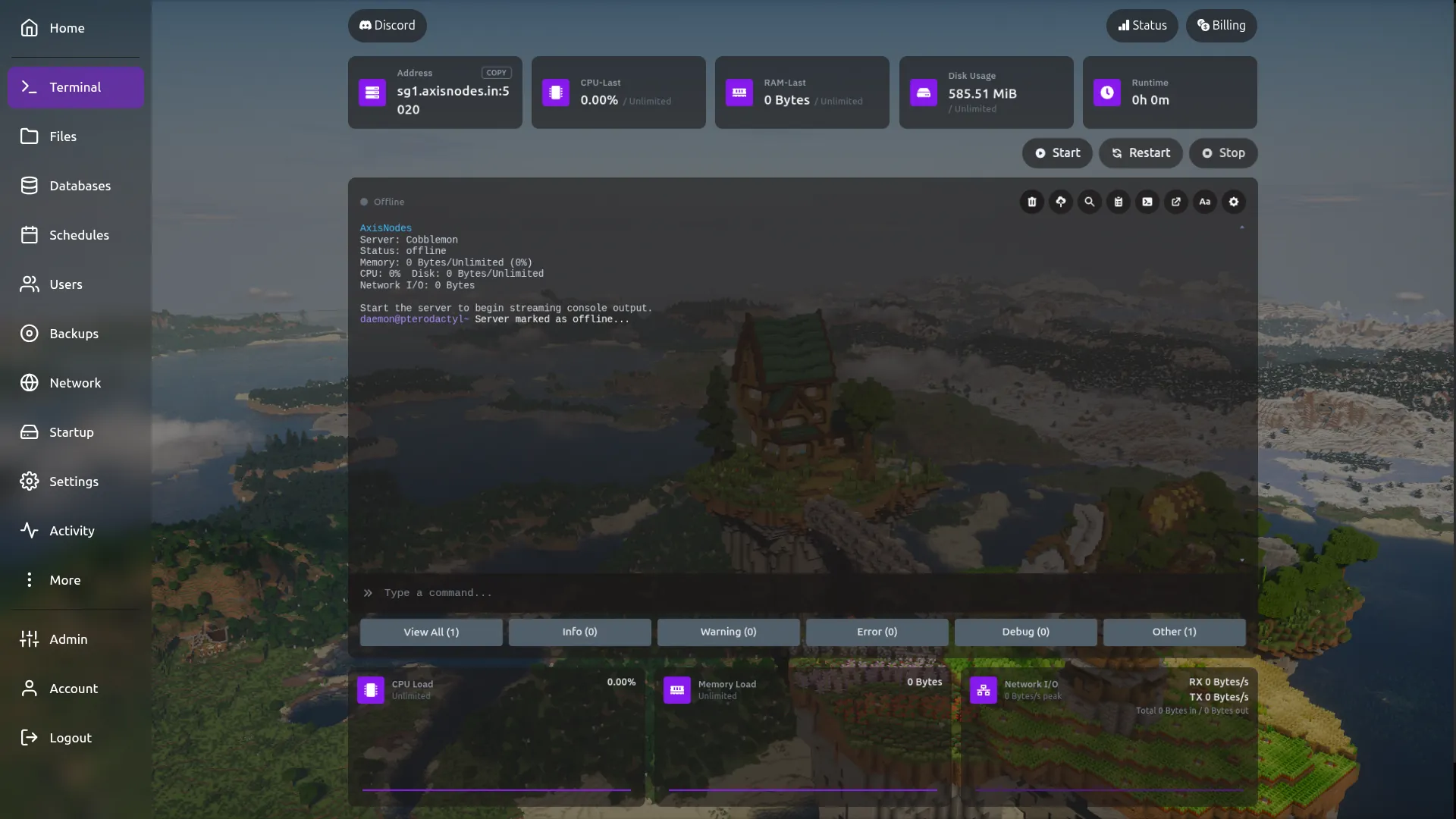The width and height of the screenshot is (1456, 819).
Task: Open the Billing page
Action: coord(1221,26)
